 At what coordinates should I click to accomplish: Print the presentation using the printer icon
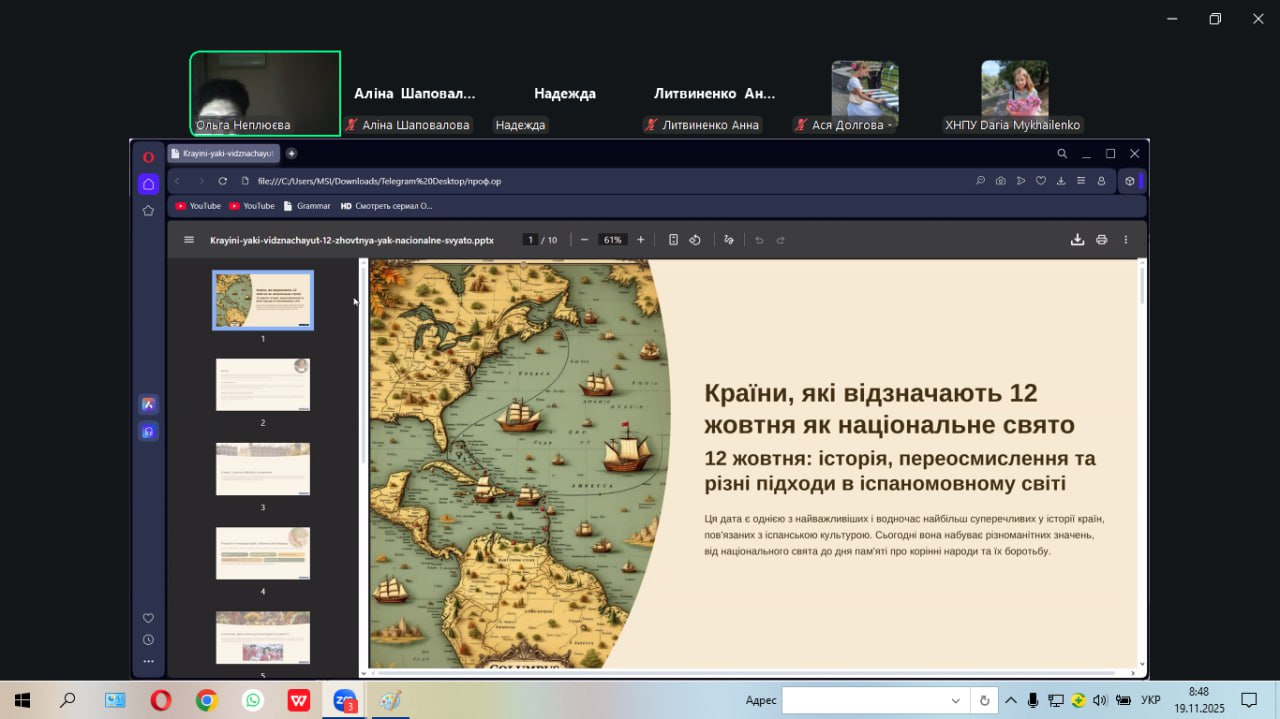1101,240
